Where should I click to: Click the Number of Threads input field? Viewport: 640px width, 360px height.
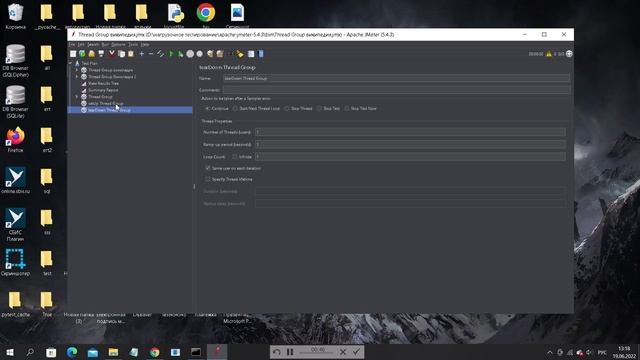click(410, 132)
